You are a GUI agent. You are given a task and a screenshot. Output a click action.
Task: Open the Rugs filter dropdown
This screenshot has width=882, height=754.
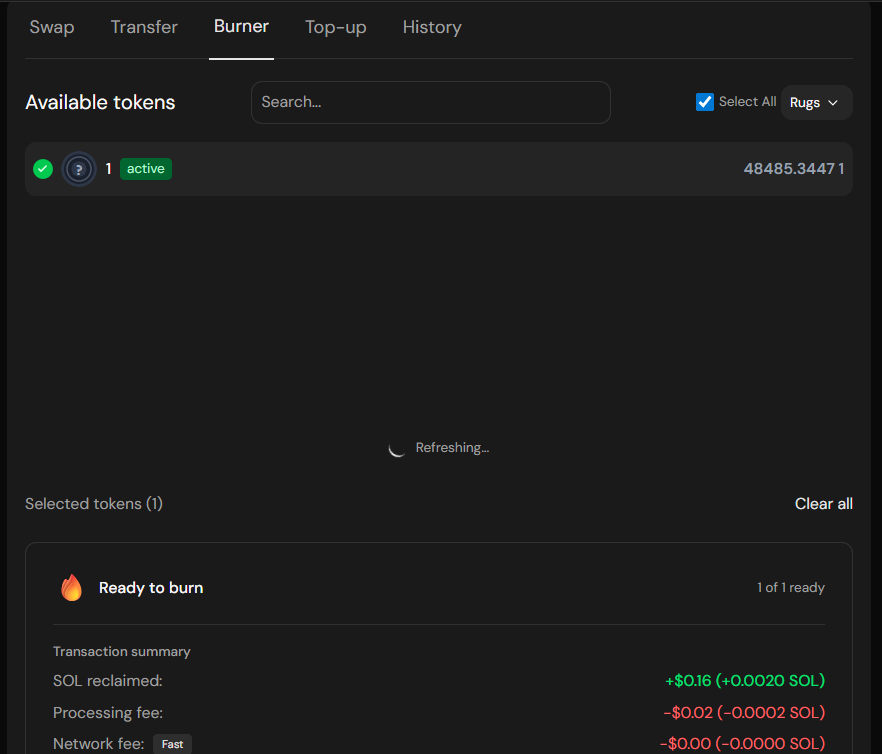pos(816,102)
